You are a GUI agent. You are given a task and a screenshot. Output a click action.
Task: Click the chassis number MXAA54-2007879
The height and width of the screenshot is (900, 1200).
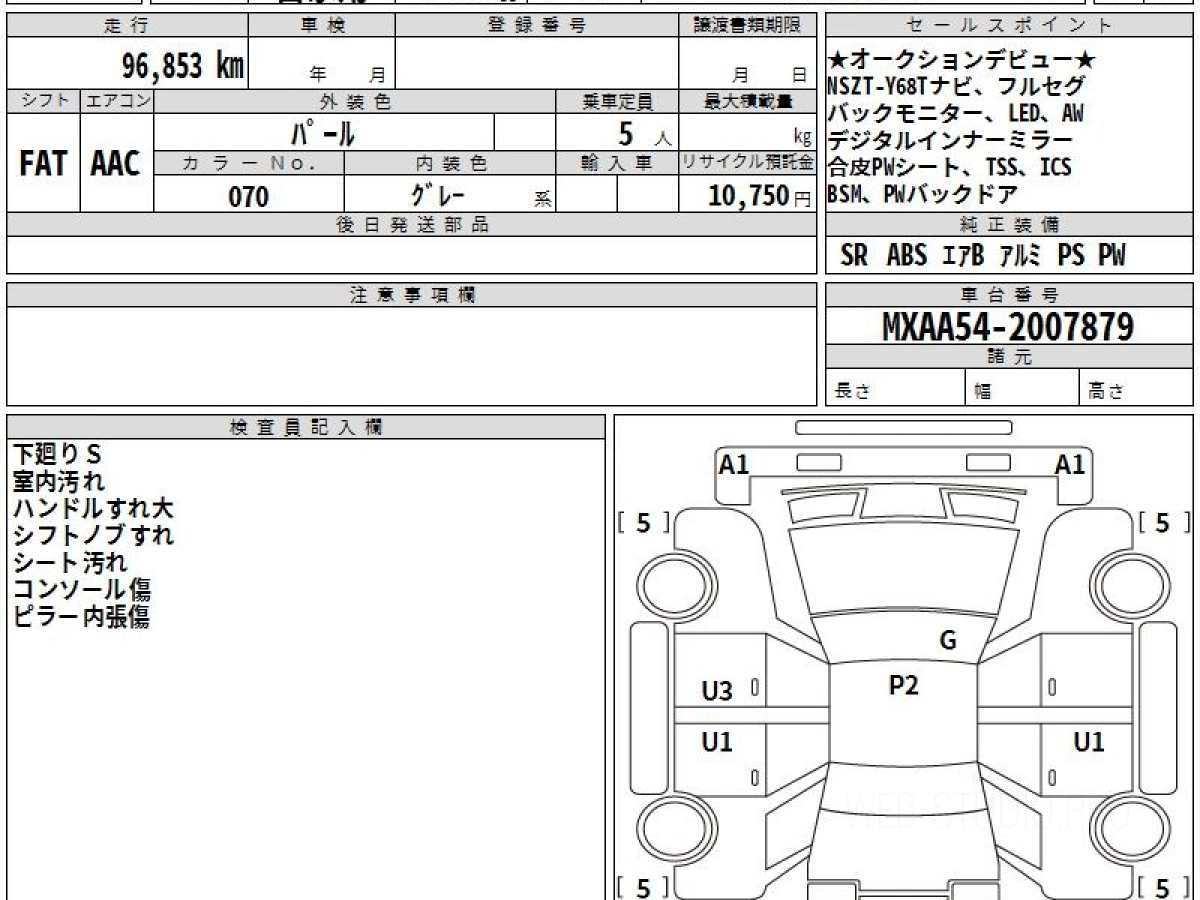(1008, 326)
